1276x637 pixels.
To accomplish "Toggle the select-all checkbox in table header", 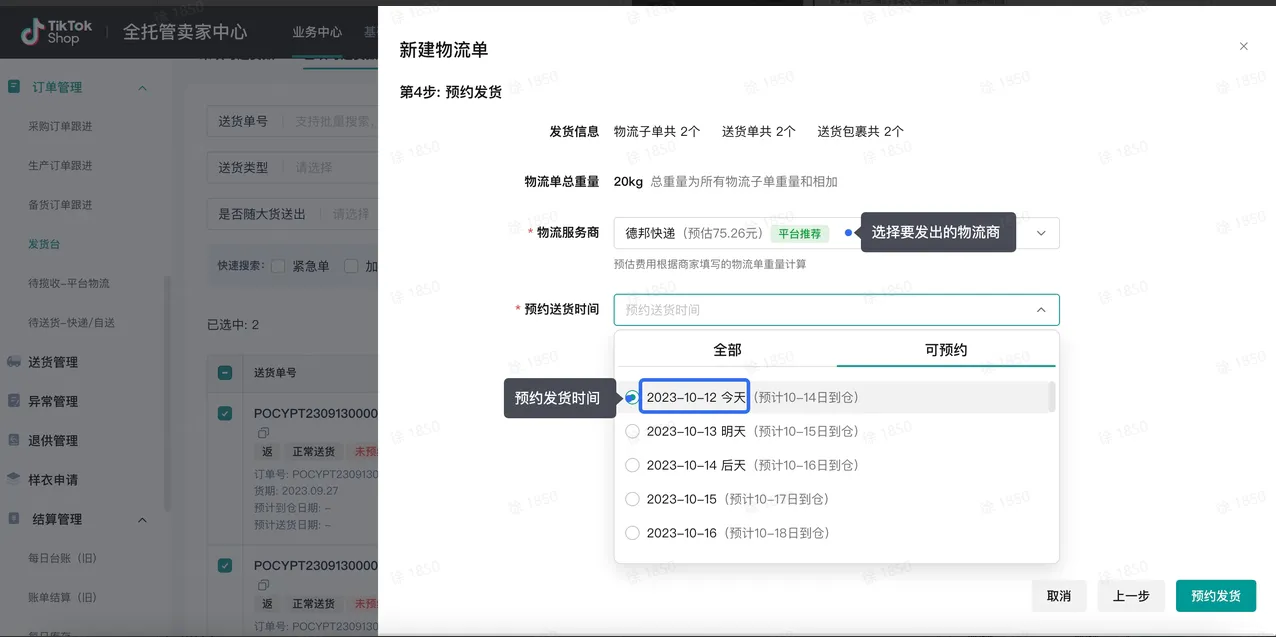I will 225,373.
